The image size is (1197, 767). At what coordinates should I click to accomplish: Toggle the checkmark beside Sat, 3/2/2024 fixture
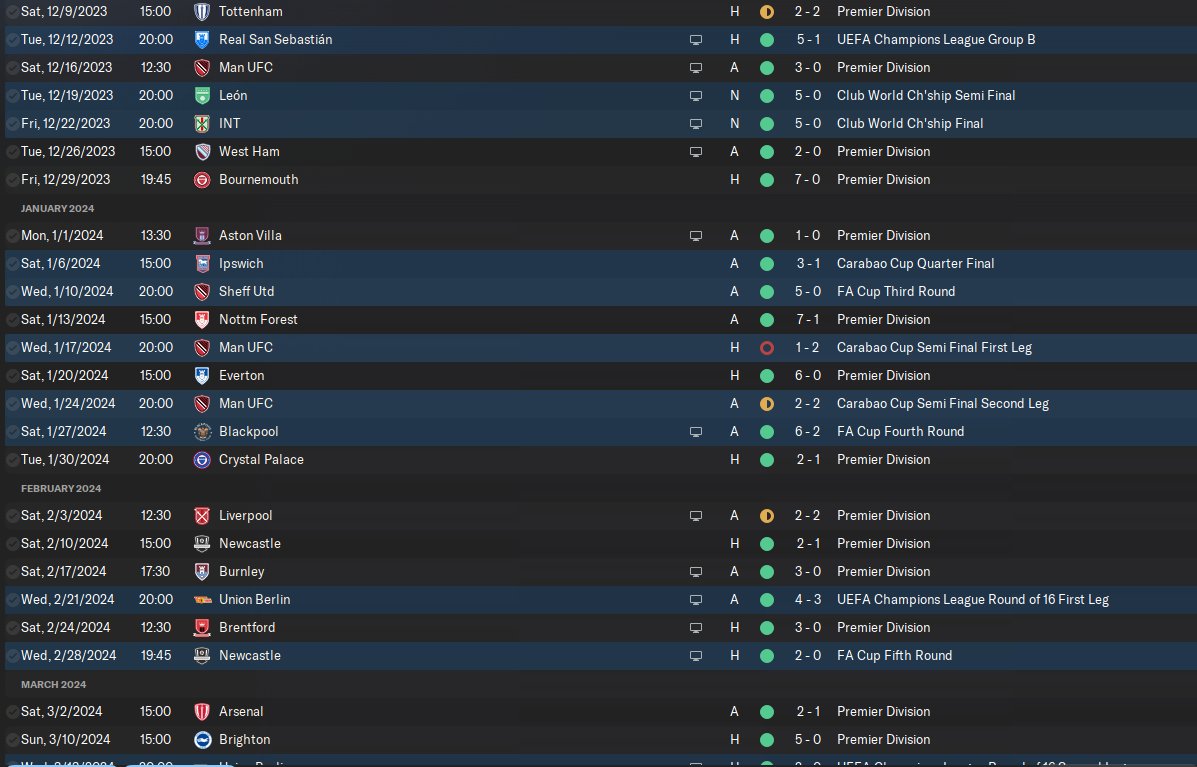pos(12,711)
